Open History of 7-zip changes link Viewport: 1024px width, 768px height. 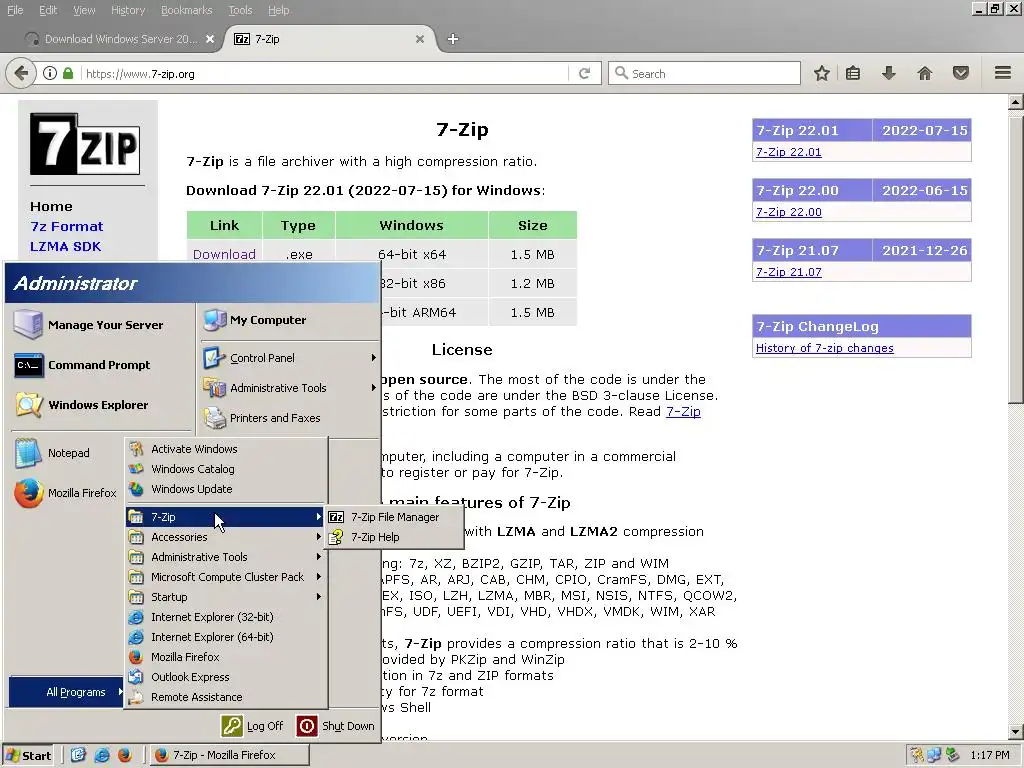(824, 348)
